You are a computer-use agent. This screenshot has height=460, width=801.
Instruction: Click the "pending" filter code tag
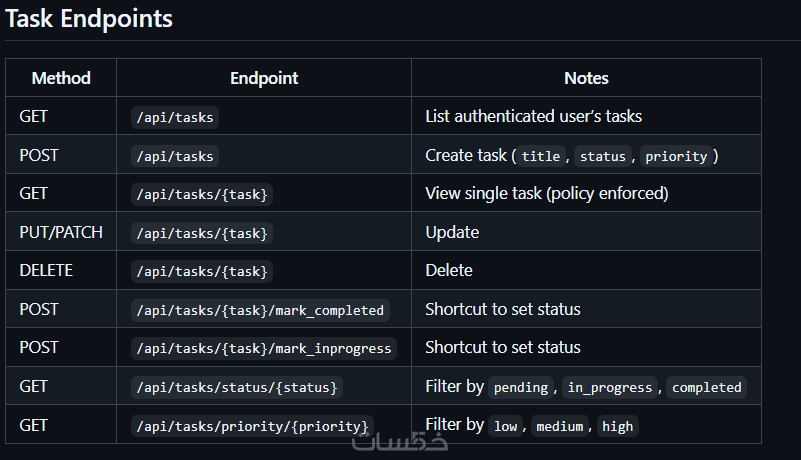521,387
